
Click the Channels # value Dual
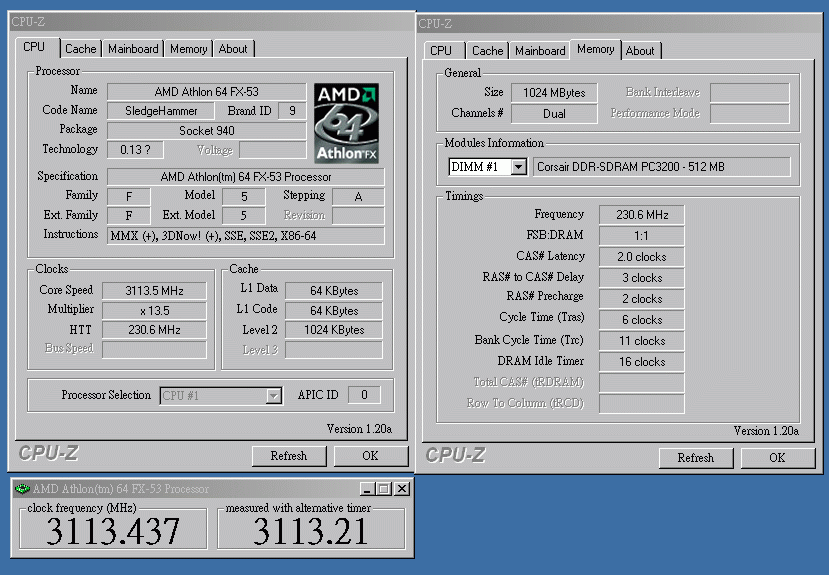(554, 114)
